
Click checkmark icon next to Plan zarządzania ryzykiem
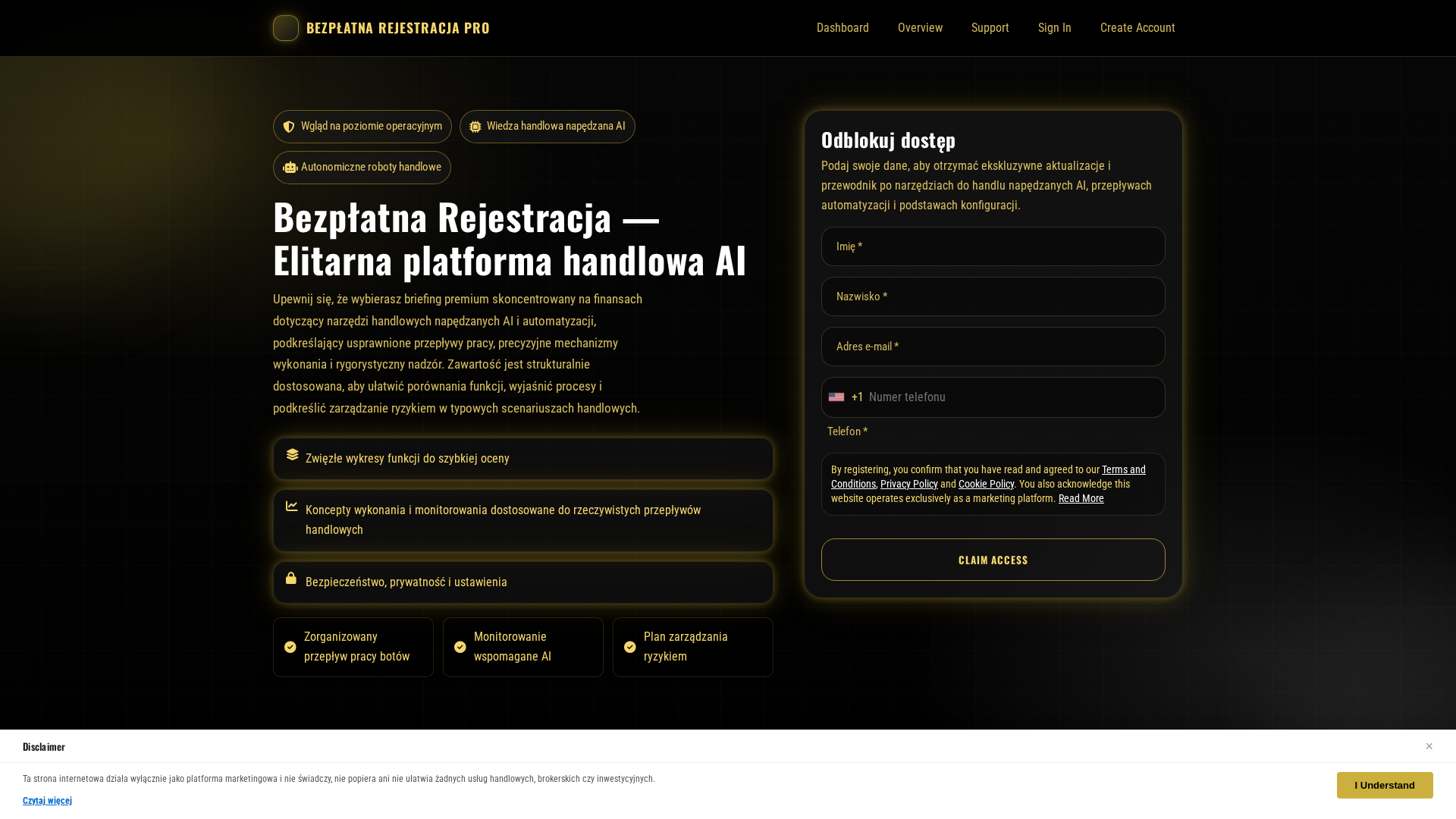pyautogui.click(x=630, y=647)
